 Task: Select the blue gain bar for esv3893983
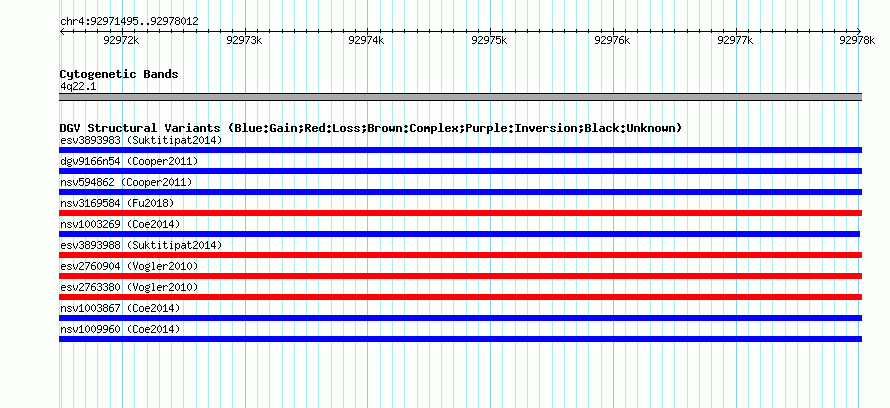point(460,150)
